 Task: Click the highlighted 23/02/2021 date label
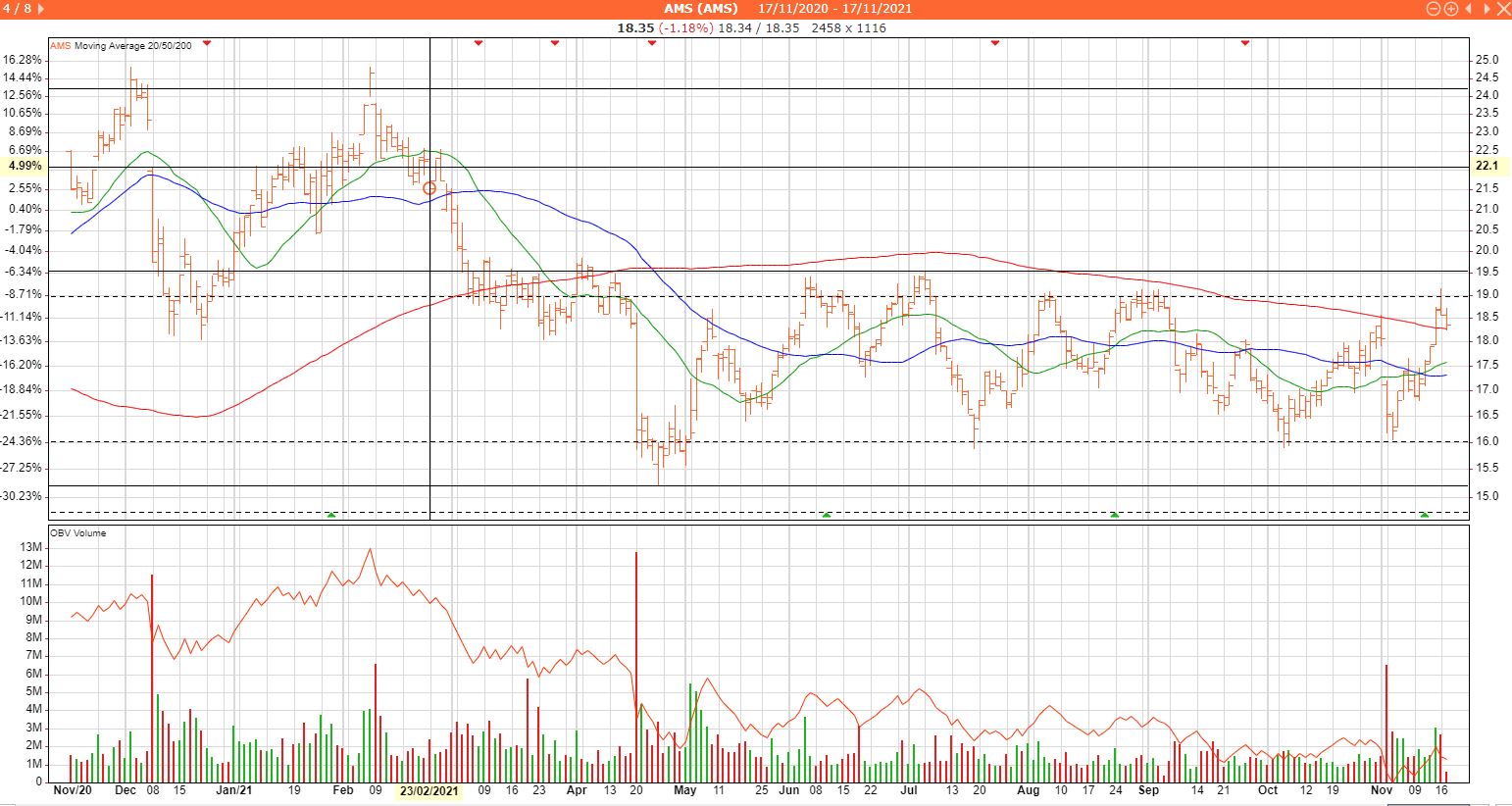tap(429, 791)
